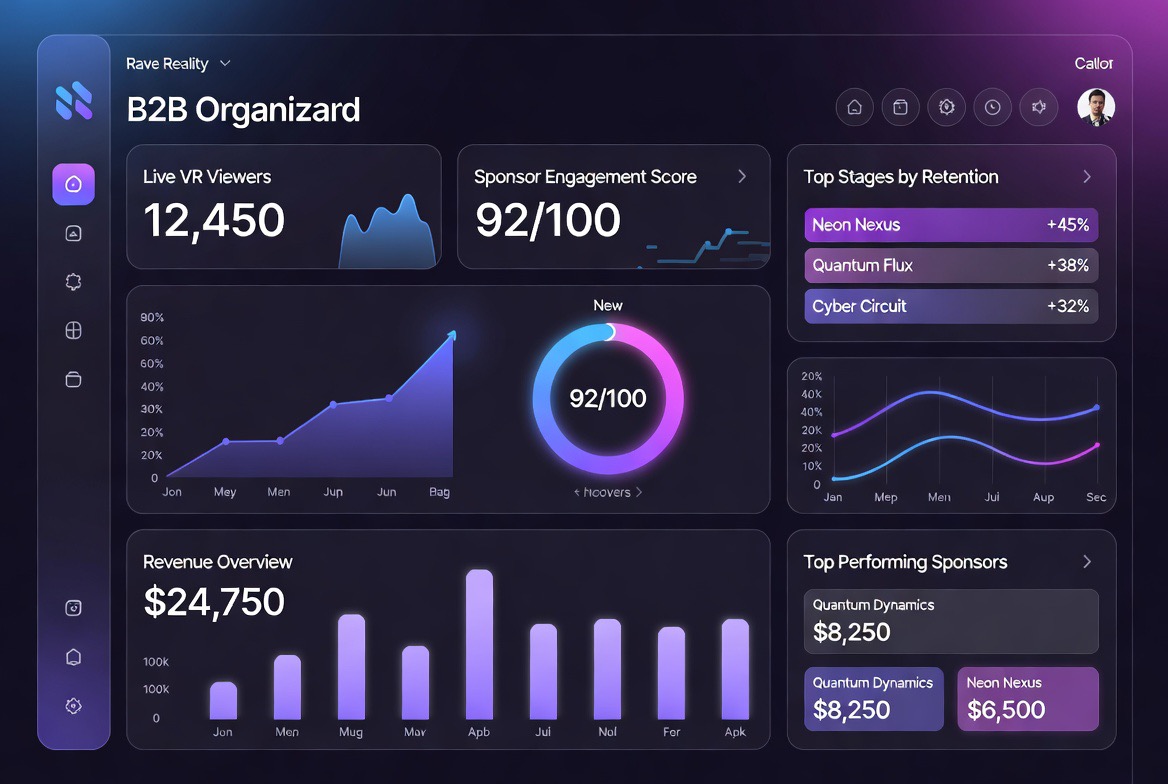Screen dimensions: 1168x784
Task: Click the round gear icon in the header
Action: click(947, 107)
